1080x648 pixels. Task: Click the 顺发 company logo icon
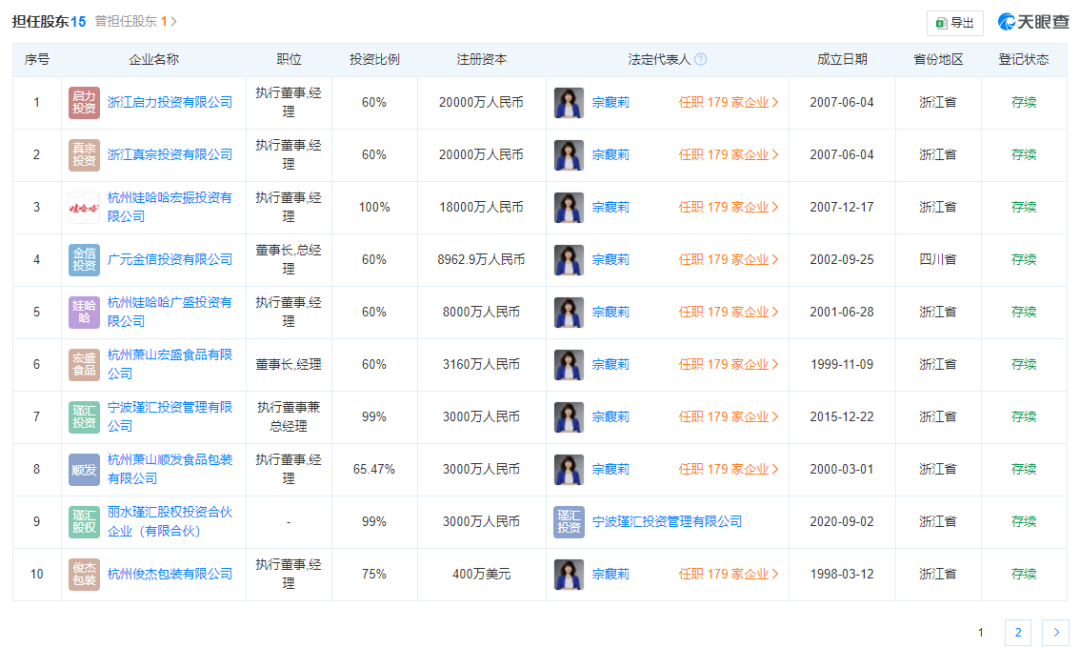tap(84, 469)
